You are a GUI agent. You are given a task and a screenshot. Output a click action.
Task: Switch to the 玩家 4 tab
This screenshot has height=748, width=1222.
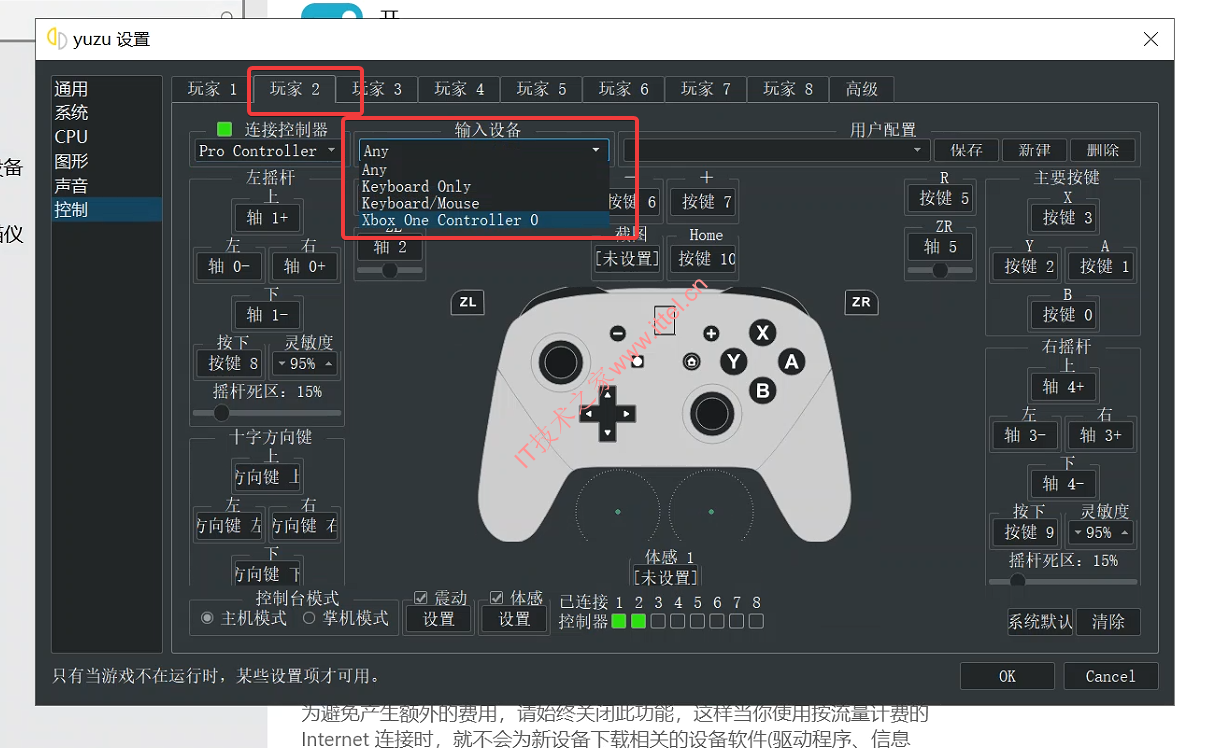pyautogui.click(x=459, y=89)
